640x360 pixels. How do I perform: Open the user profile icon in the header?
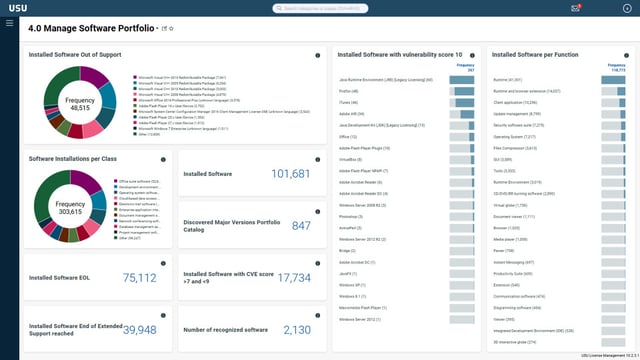tap(627, 8)
